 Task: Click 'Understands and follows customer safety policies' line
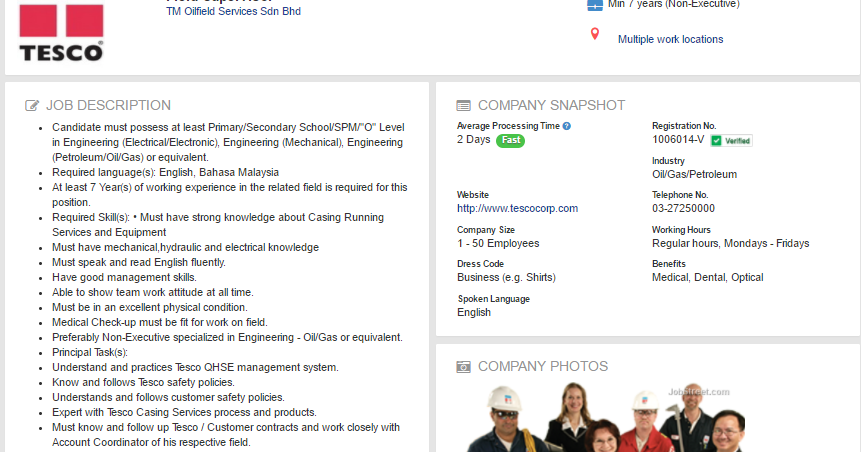coord(168,397)
